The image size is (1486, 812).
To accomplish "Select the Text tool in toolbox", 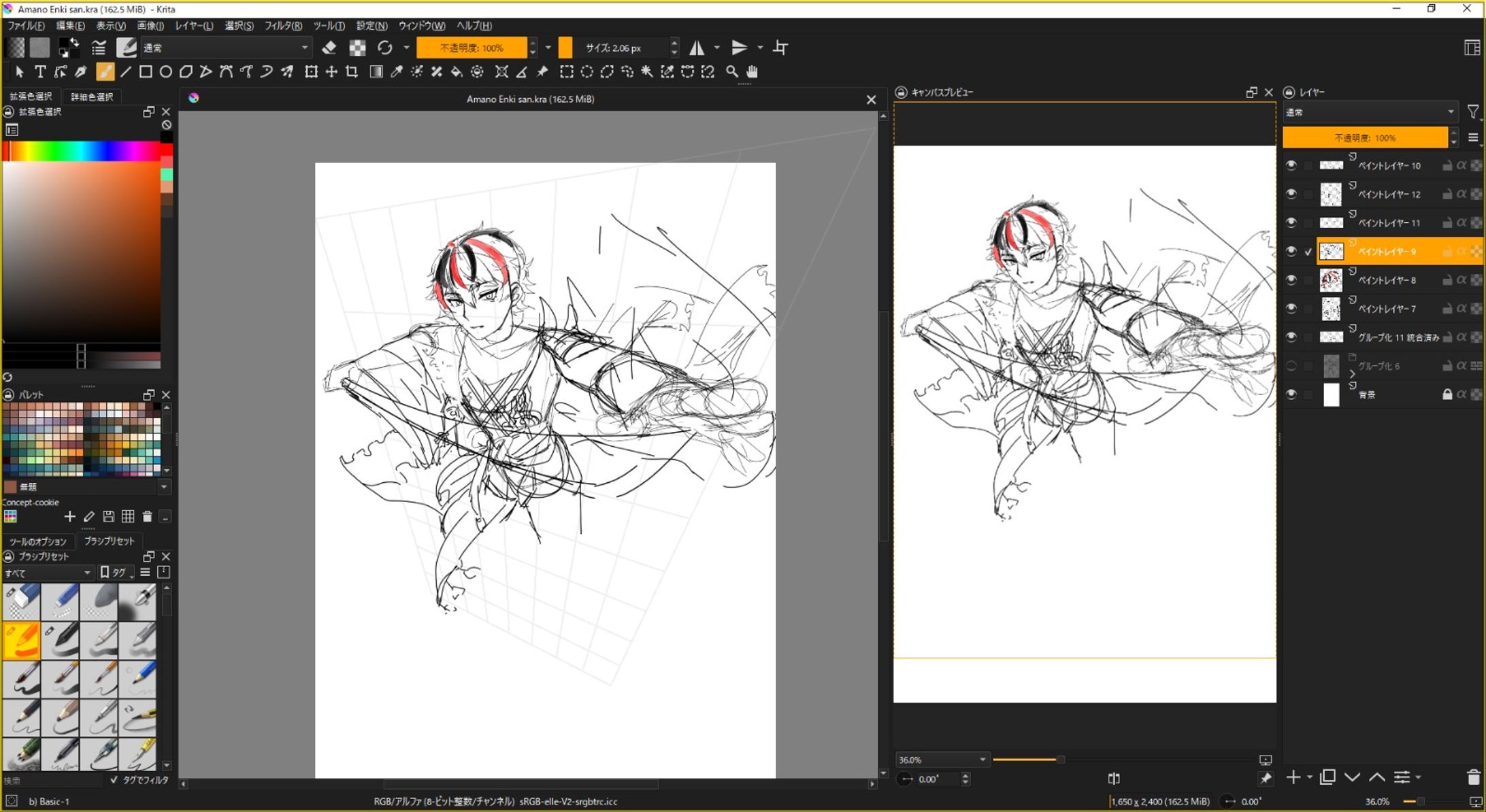I will [x=40, y=71].
